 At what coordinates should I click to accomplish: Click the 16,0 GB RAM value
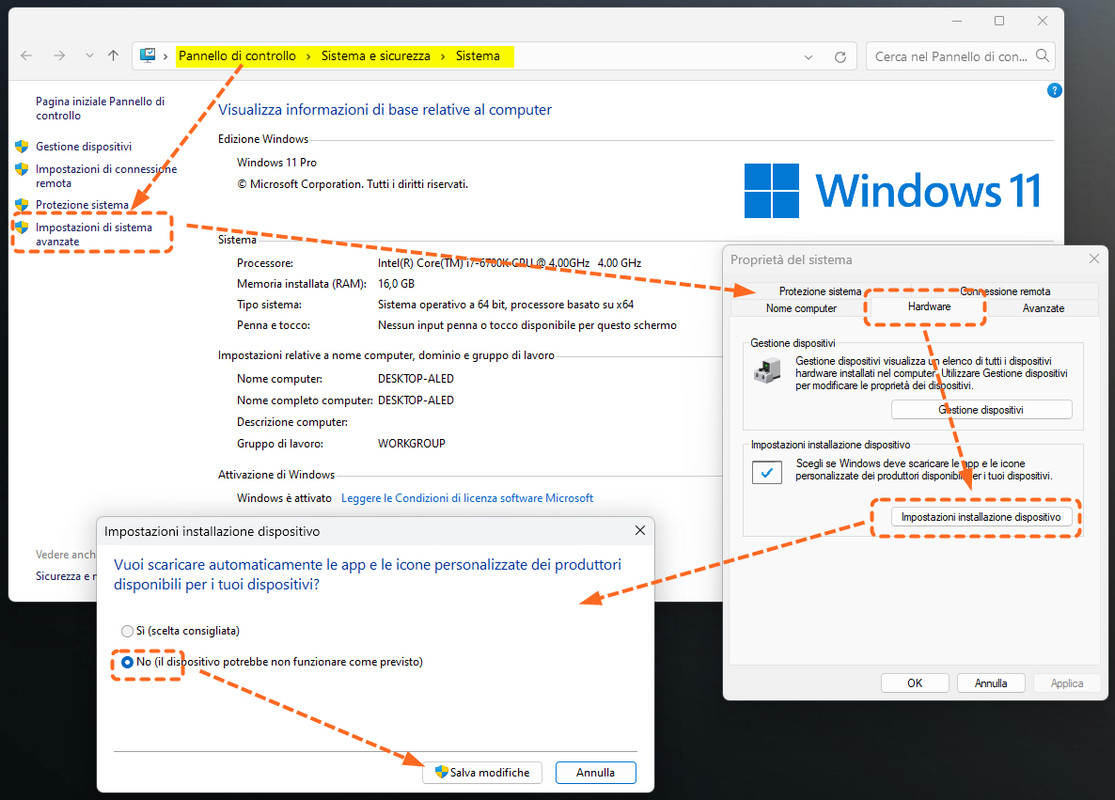coord(396,284)
